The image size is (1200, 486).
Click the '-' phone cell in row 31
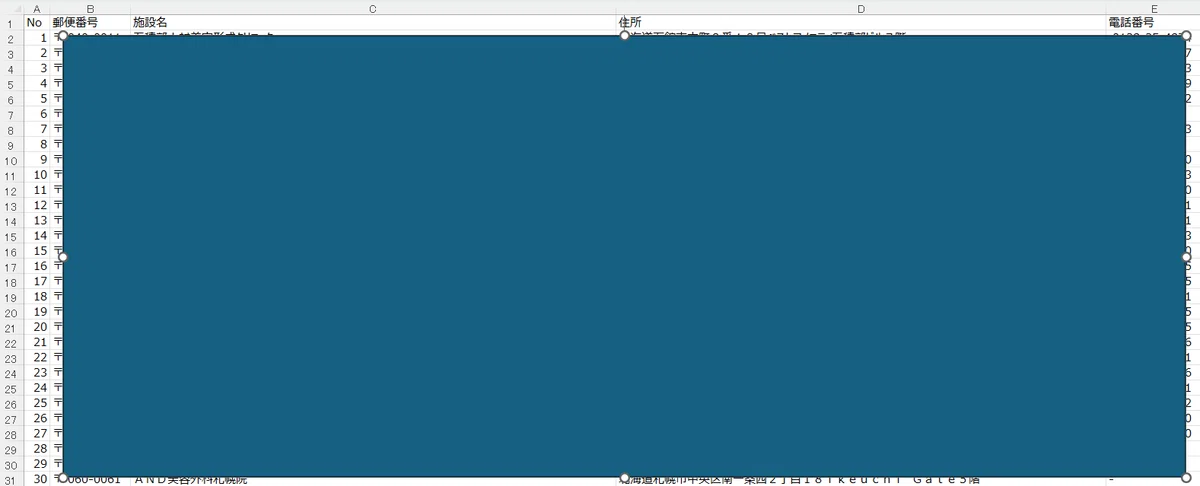[1153, 480]
